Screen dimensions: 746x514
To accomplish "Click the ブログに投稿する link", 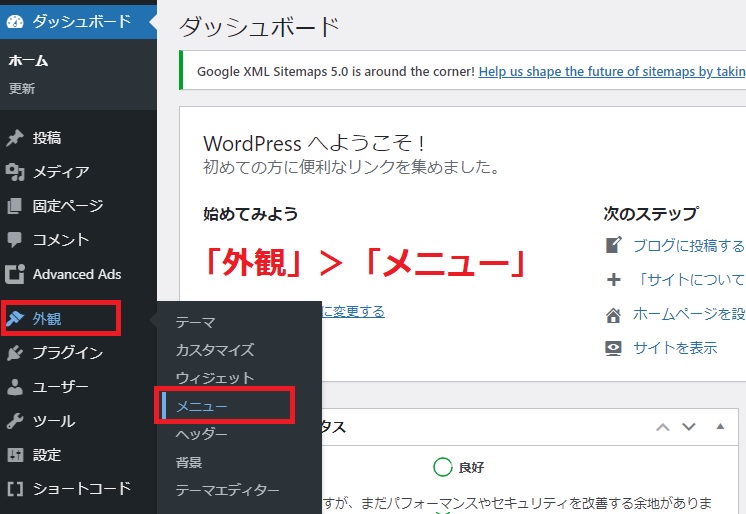I will point(689,246).
